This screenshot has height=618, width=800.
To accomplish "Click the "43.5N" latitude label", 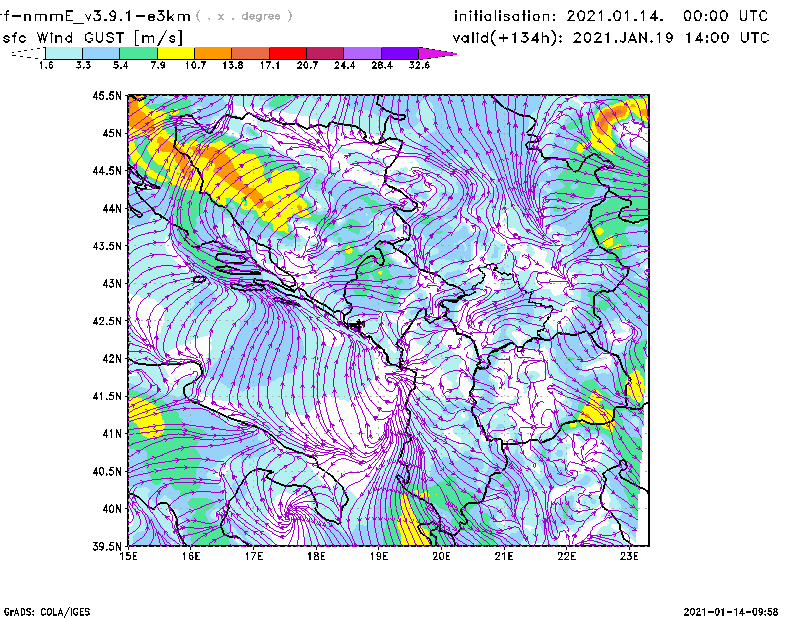I will coord(107,246).
